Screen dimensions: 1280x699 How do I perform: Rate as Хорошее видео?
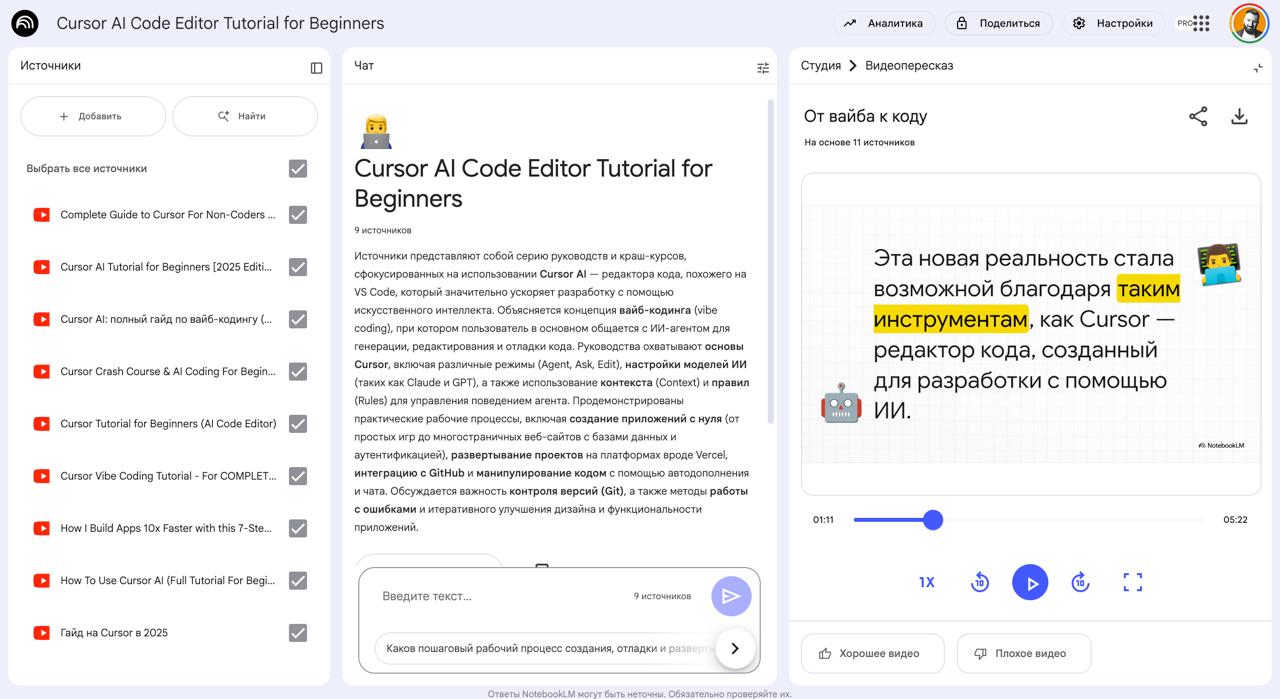(873, 654)
